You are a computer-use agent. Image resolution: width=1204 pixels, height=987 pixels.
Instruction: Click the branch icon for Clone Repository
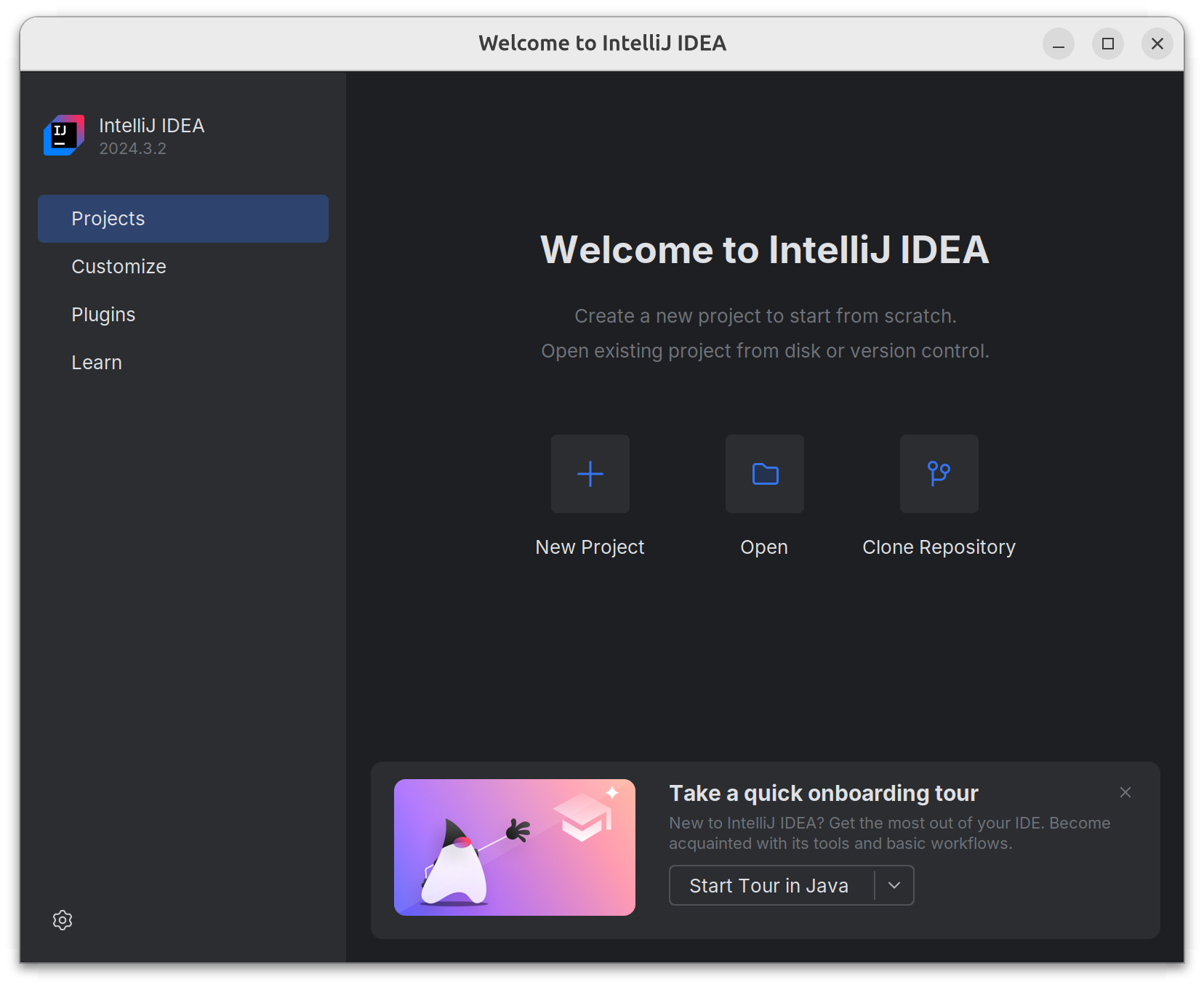(939, 474)
